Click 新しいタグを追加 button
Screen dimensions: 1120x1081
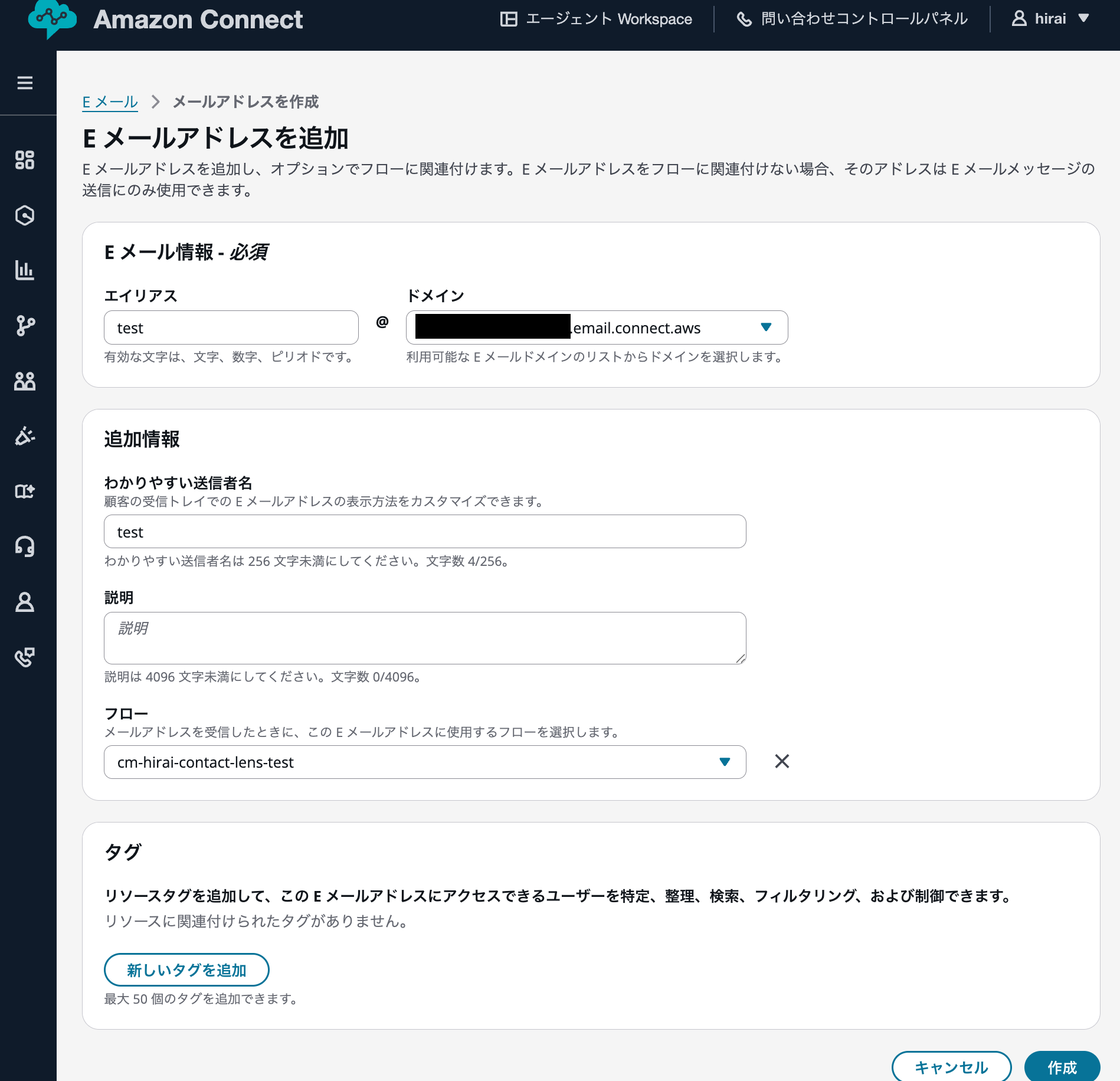[x=186, y=970]
